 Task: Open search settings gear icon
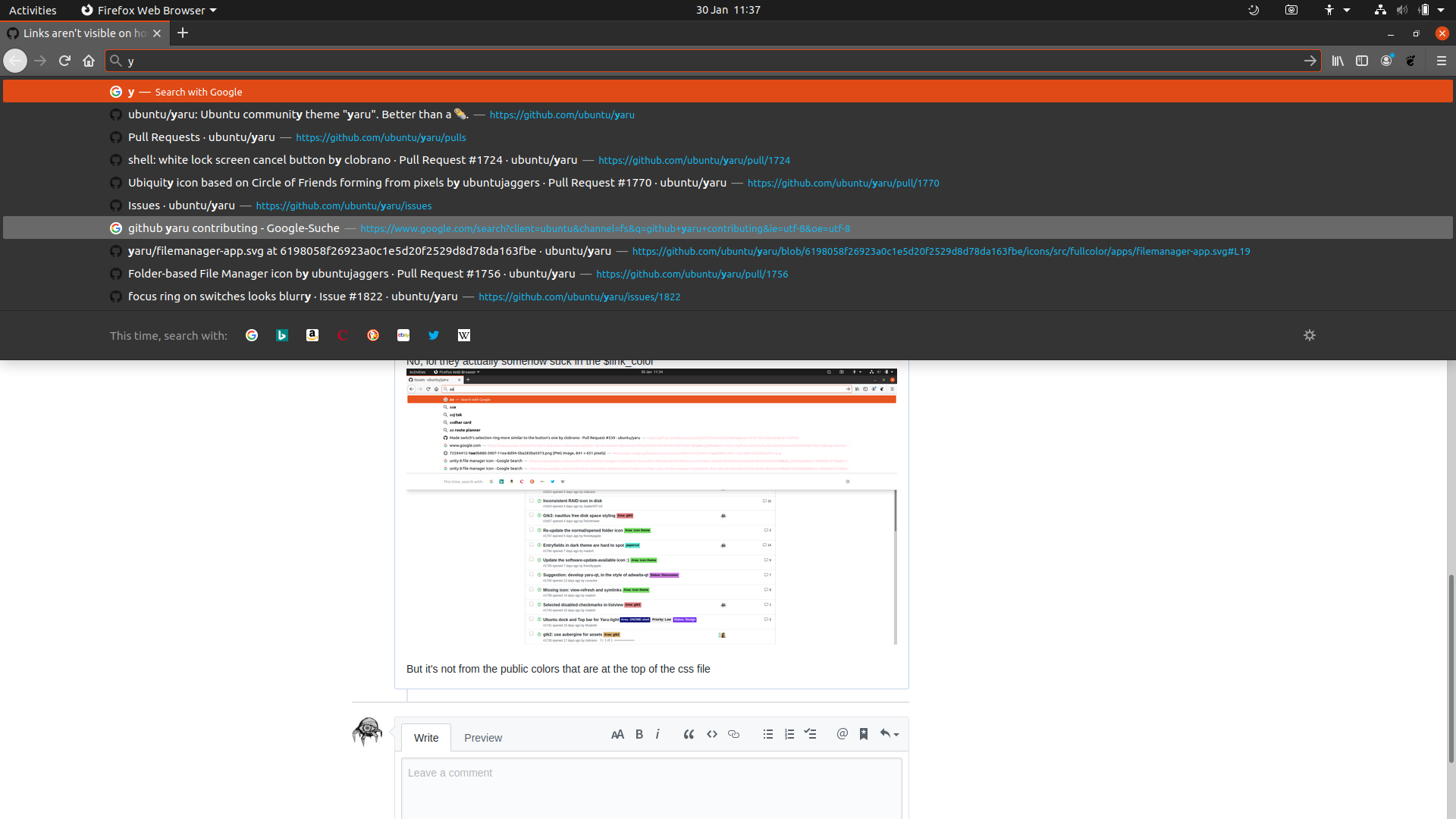(1310, 335)
